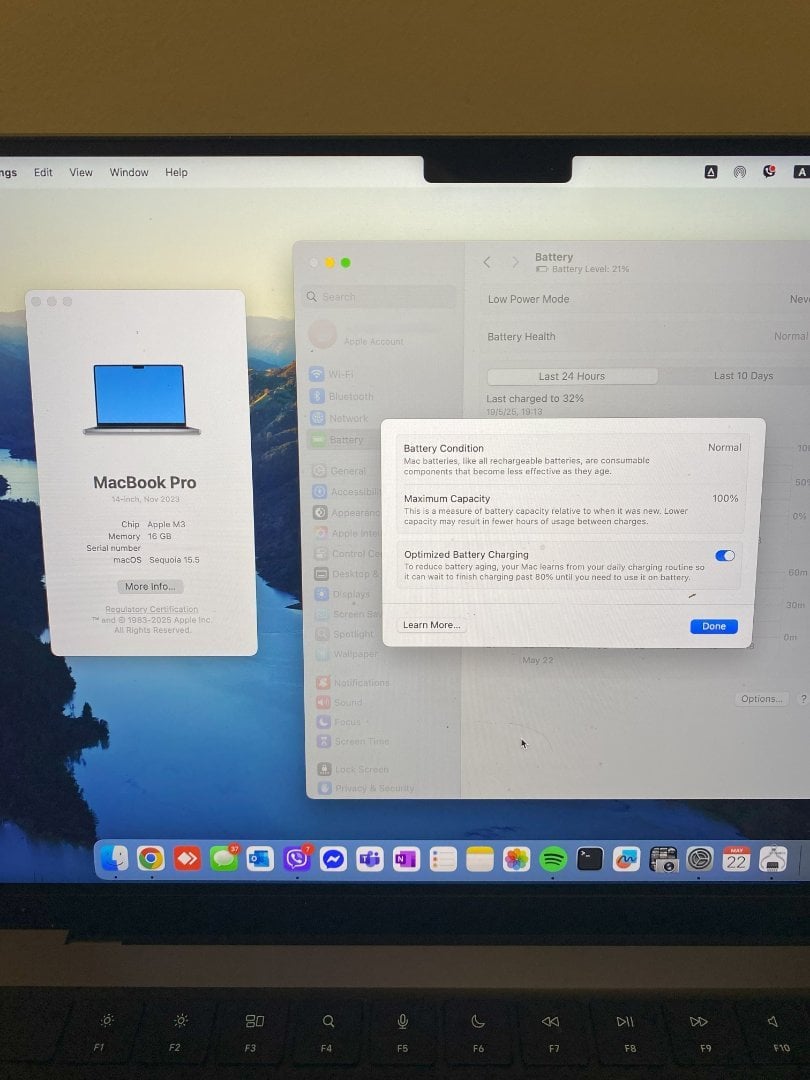Launch Google Chrome from the Dock
The height and width of the screenshot is (1080, 810).
[151, 858]
